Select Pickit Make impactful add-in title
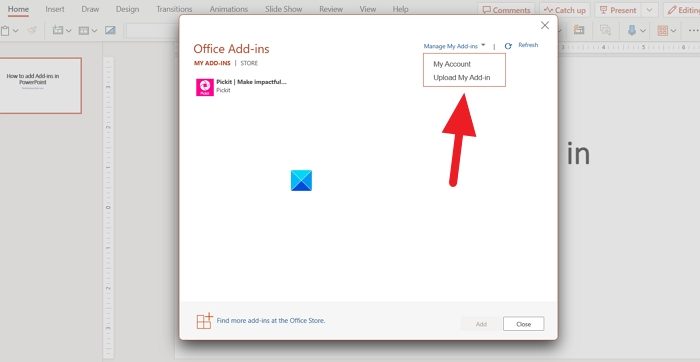The width and height of the screenshot is (700, 362). pos(251,82)
